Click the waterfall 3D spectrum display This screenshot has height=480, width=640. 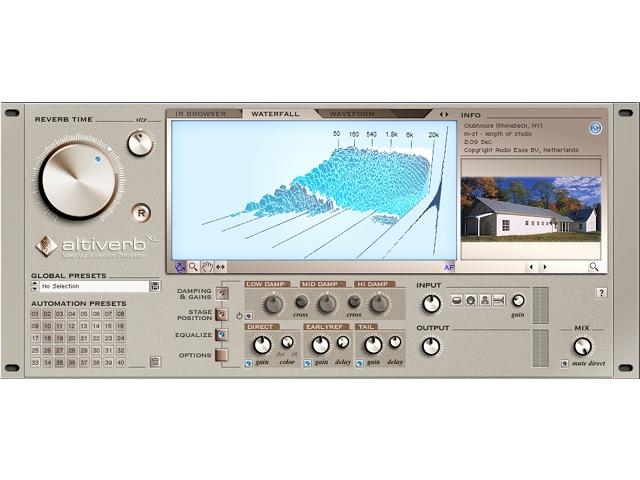pos(313,190)
